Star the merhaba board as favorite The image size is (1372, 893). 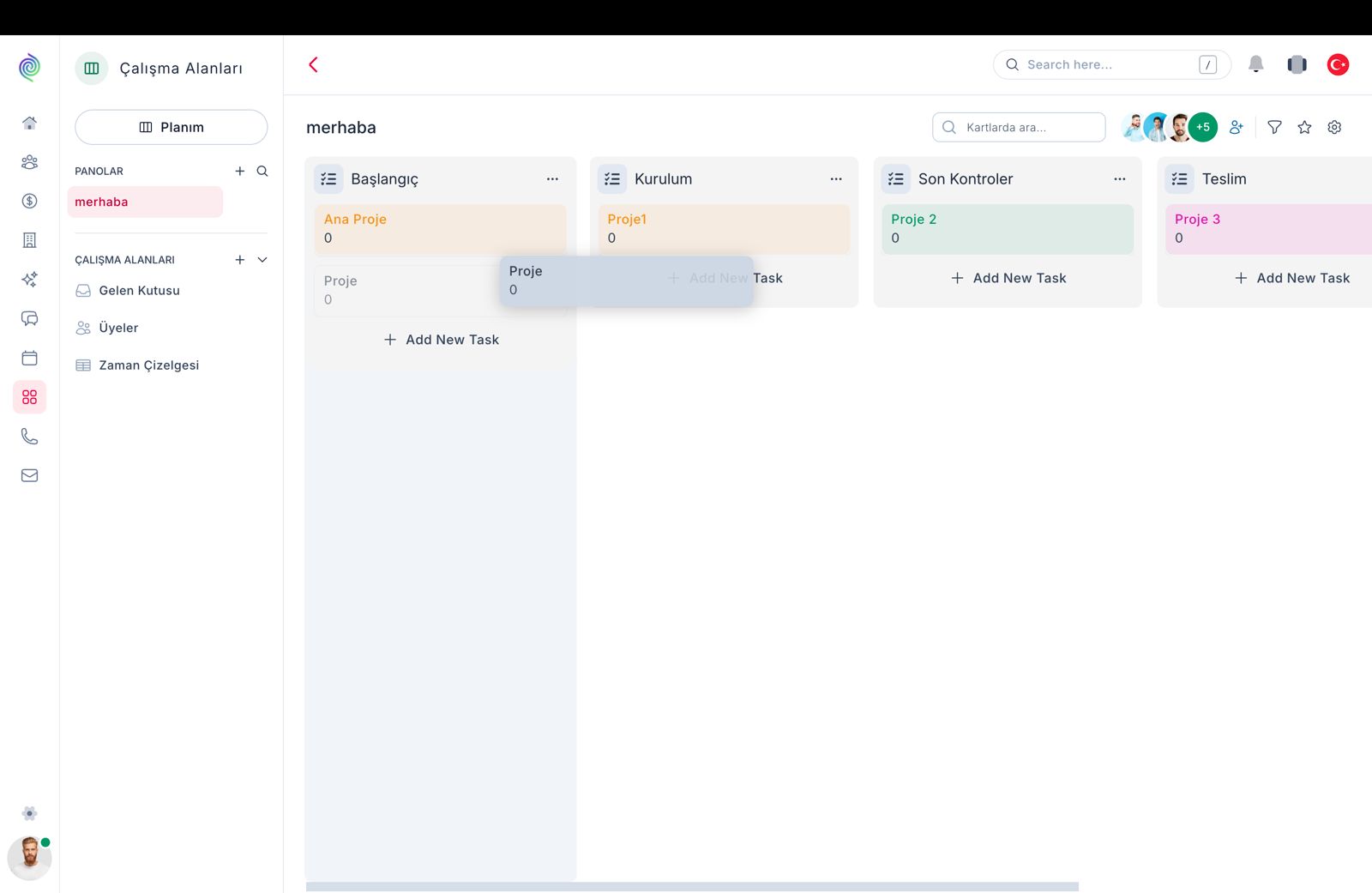click(x=1304, y=127)
